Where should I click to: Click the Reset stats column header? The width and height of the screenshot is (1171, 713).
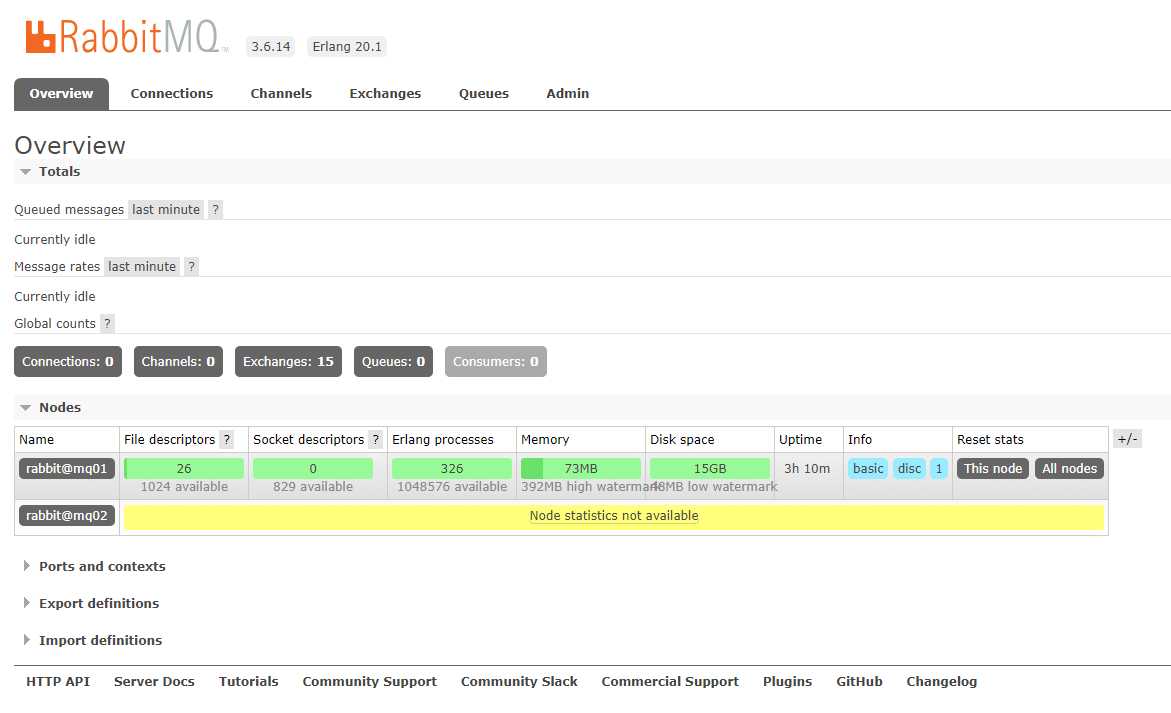point(990,440)
